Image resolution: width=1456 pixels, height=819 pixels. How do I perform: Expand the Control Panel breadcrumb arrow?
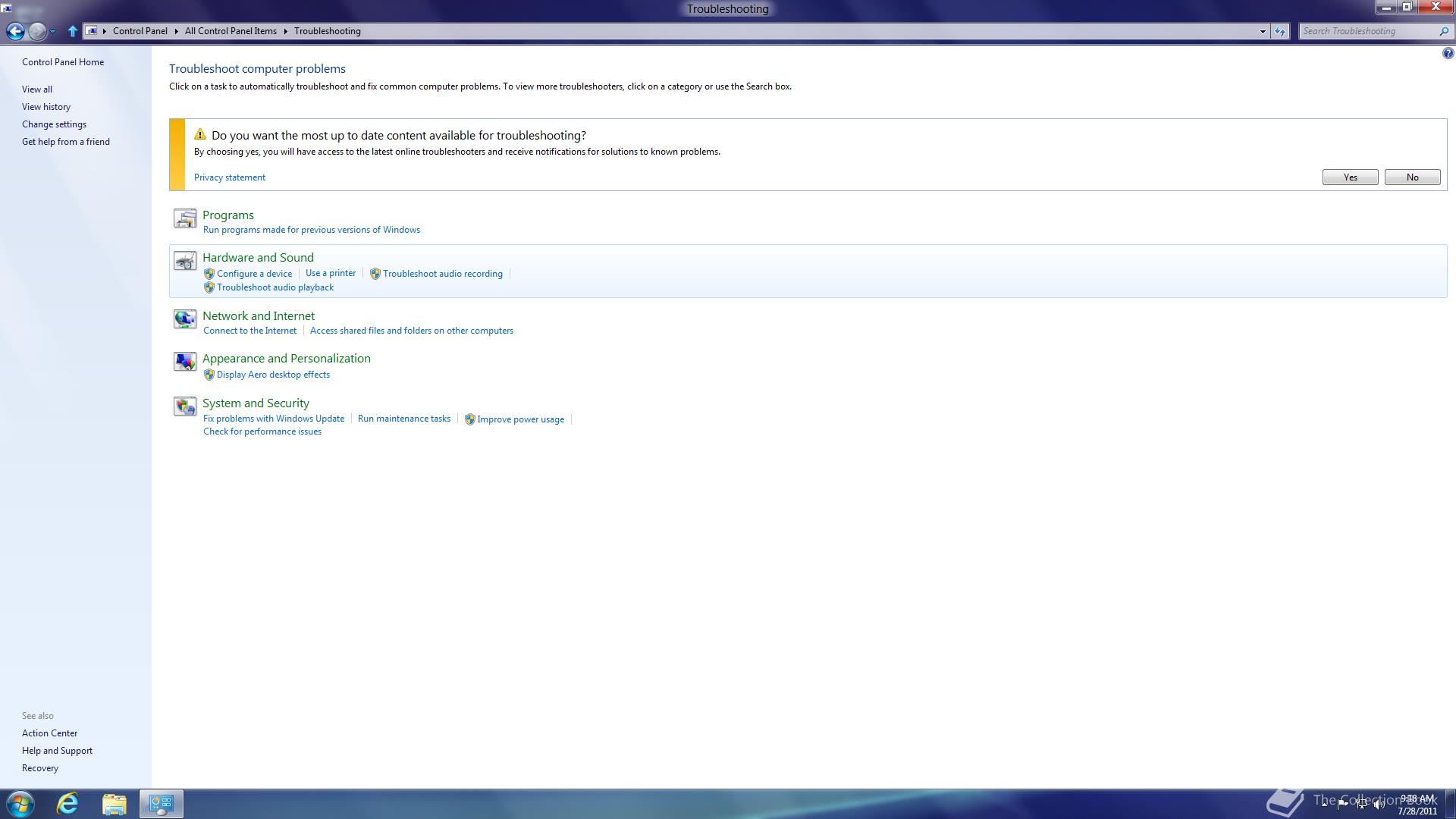176,31
